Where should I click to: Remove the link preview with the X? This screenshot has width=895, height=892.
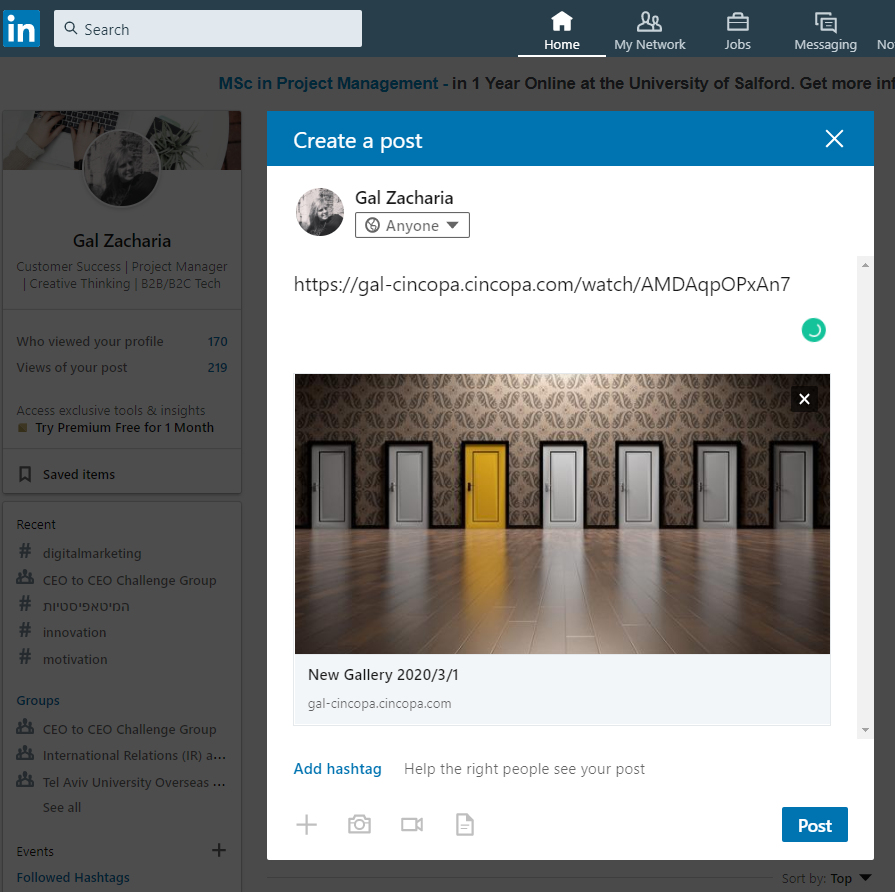pyautogui.click(x=804, y=398)
